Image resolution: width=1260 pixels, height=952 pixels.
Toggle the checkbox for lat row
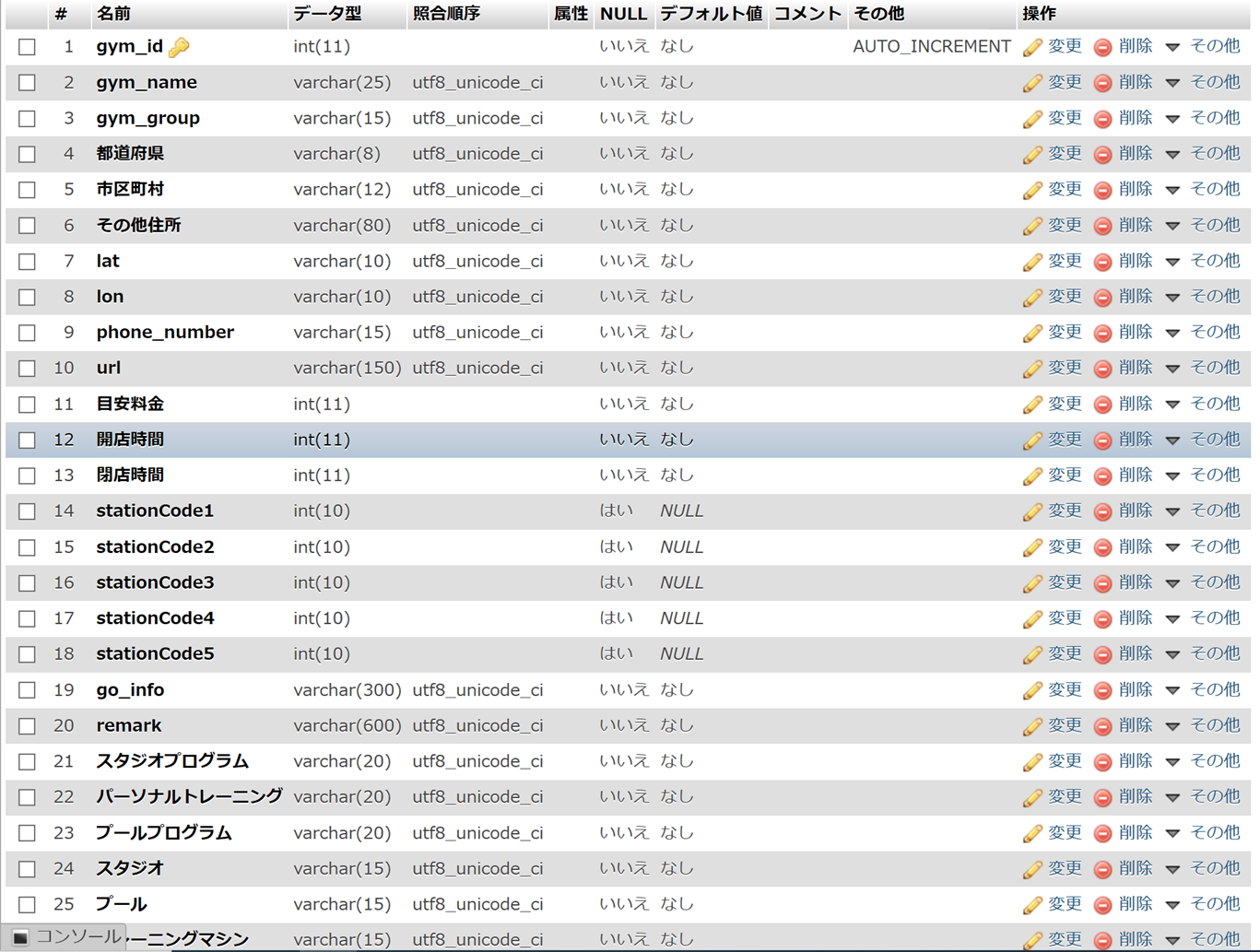click(x=28, y=262)
